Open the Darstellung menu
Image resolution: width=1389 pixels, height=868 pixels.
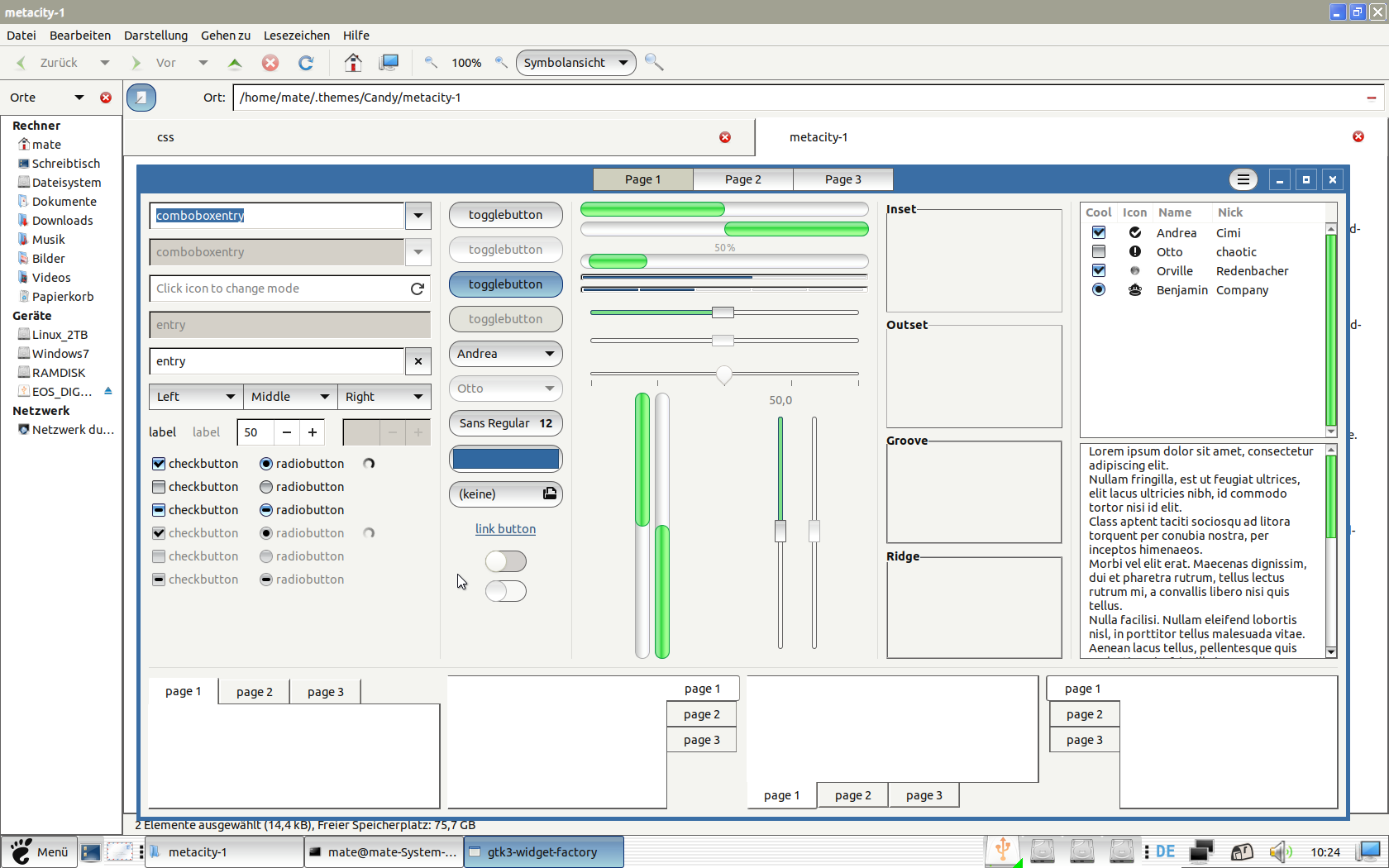[x=155, y=36]
